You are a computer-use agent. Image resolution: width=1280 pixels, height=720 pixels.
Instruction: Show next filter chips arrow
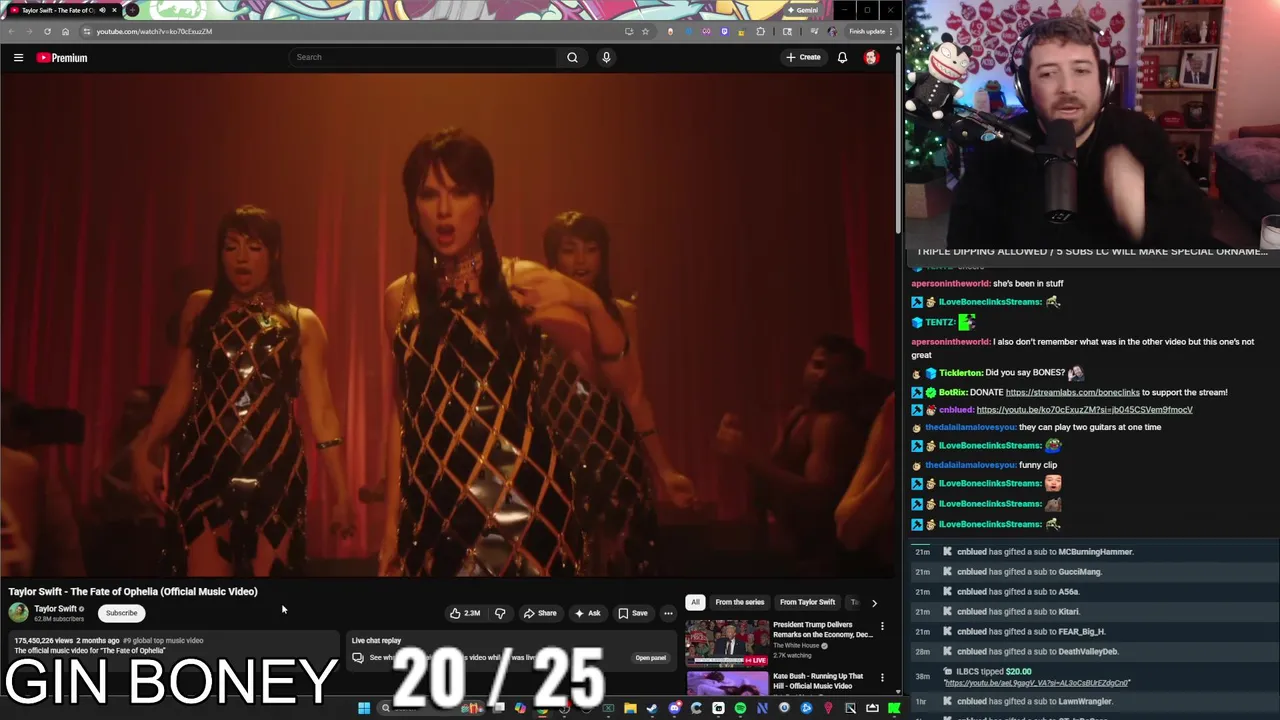[x=874, y=603]
